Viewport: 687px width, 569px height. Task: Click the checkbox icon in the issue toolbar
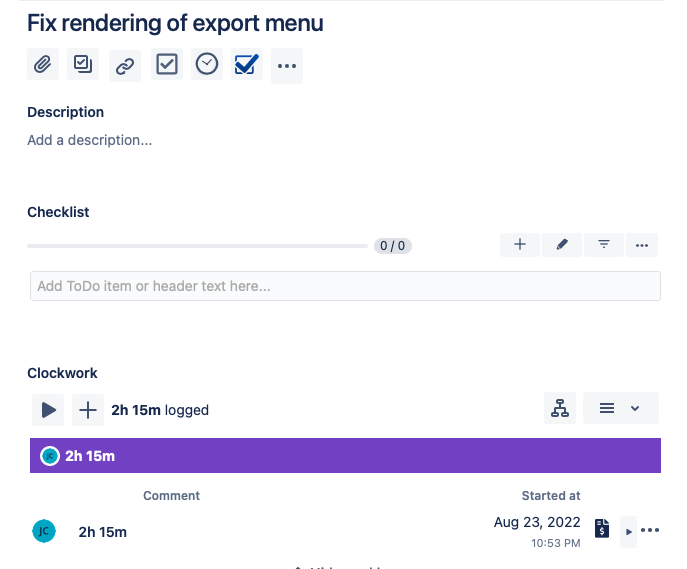tap(166, 66)
